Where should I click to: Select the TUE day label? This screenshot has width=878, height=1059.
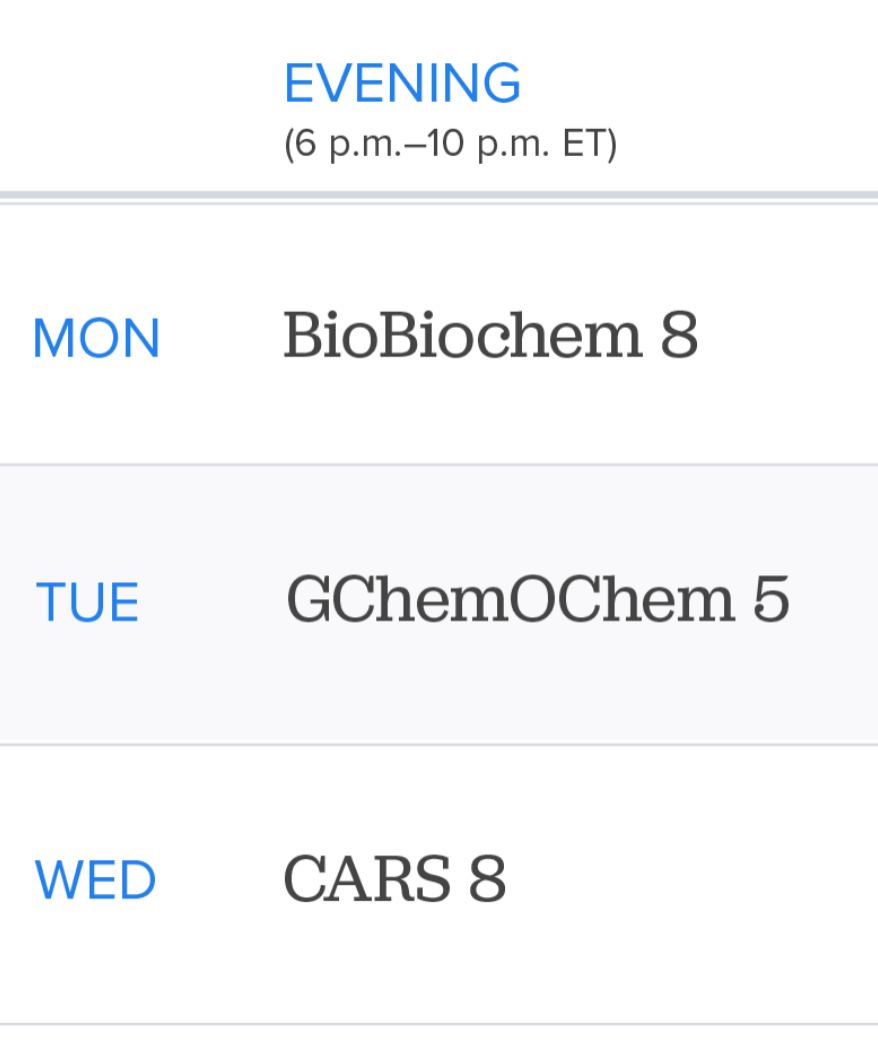[87, 603]
